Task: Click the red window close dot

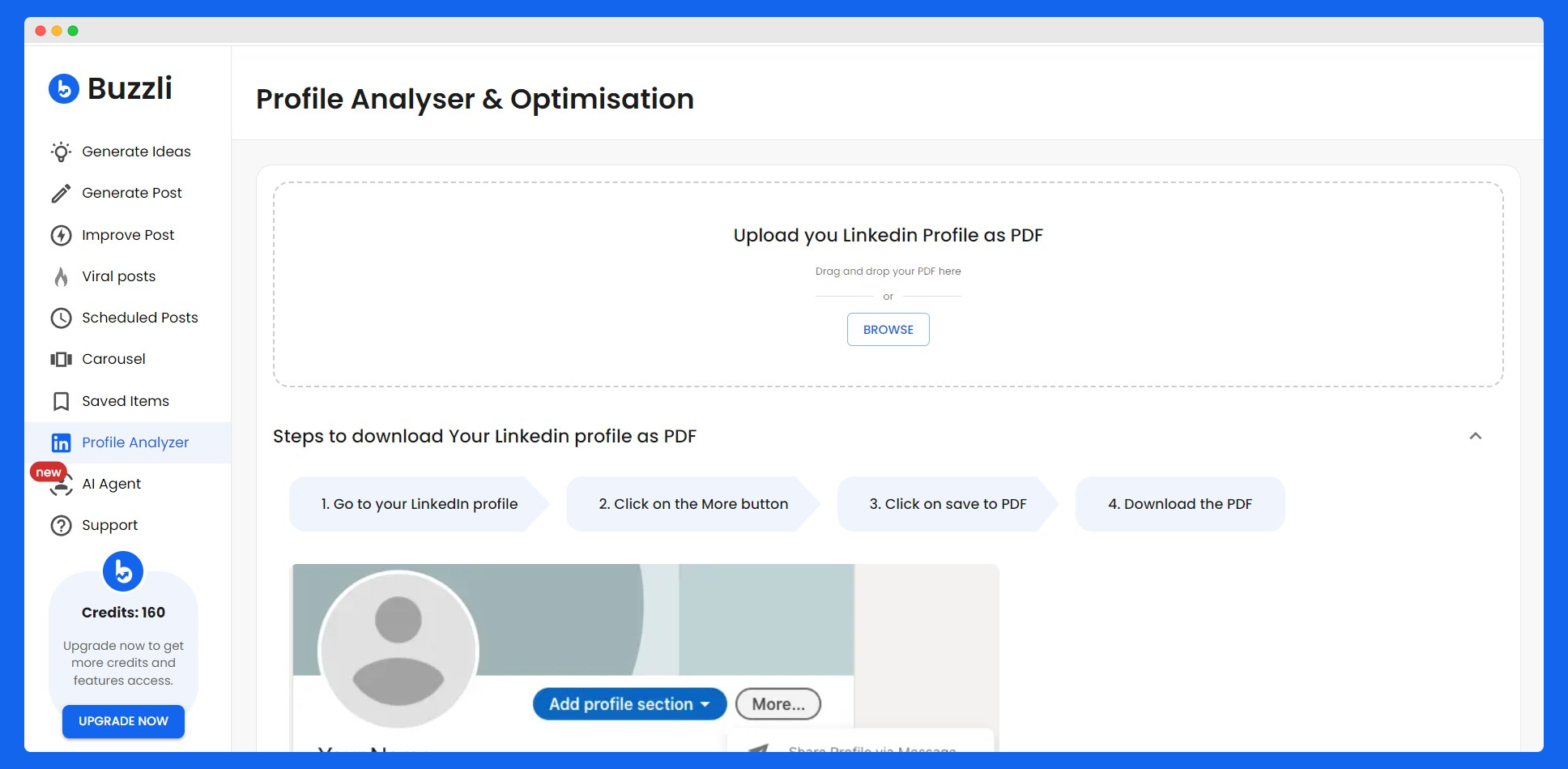Action: 40,31
